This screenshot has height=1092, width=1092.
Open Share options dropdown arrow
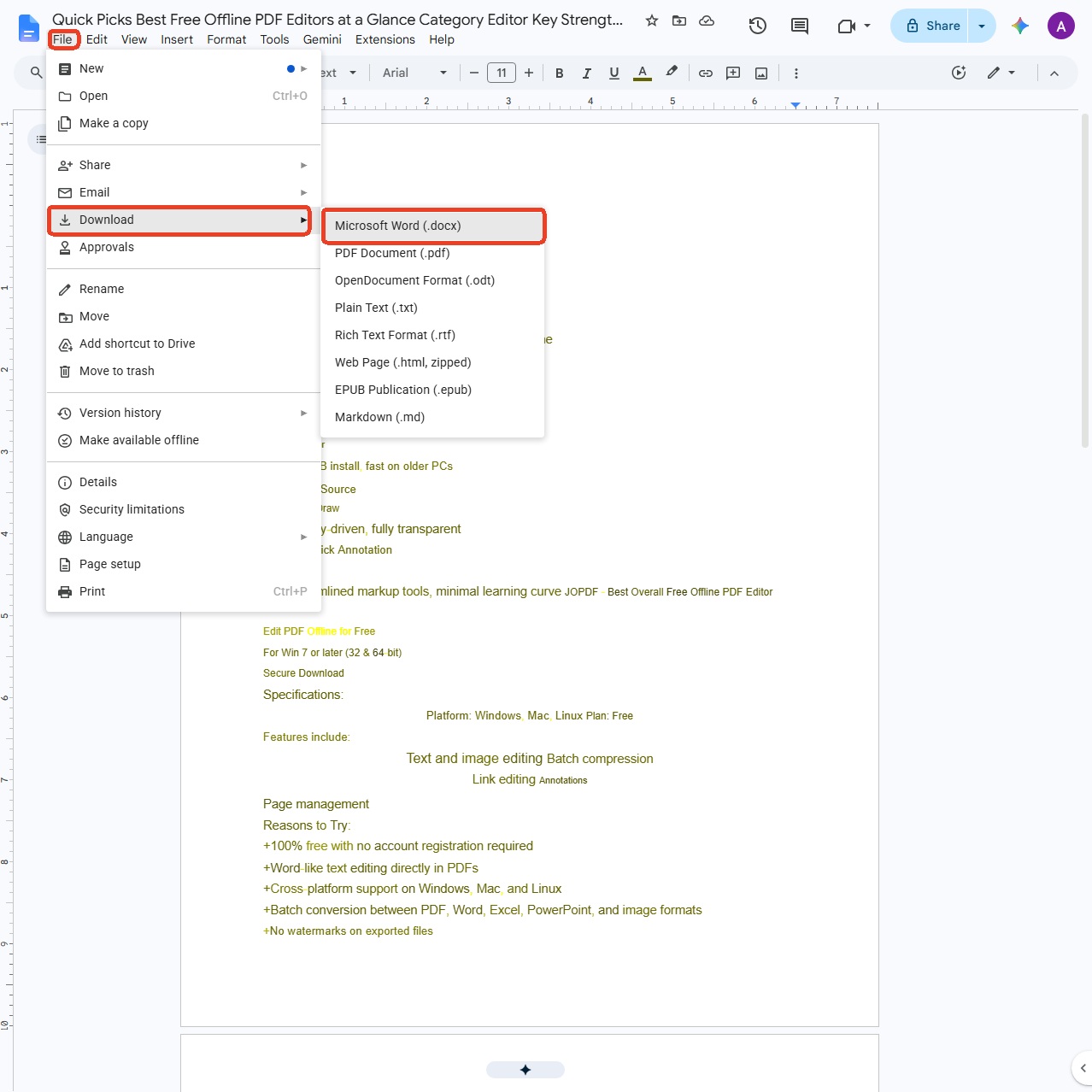click(982, 26)
